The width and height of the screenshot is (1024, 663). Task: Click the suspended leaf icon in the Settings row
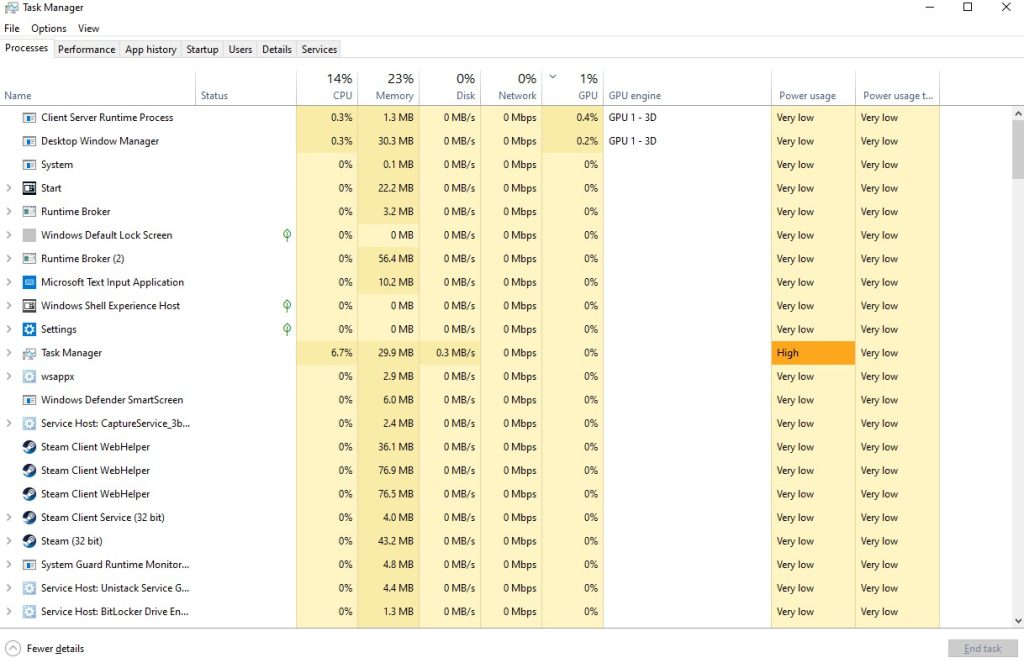click(x=287, y=329)
